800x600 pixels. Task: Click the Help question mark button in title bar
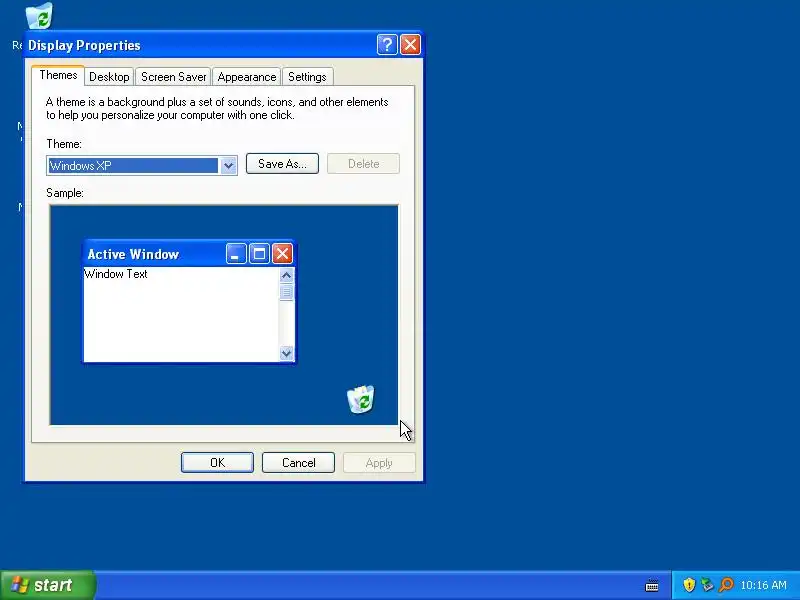click(387, 45)
